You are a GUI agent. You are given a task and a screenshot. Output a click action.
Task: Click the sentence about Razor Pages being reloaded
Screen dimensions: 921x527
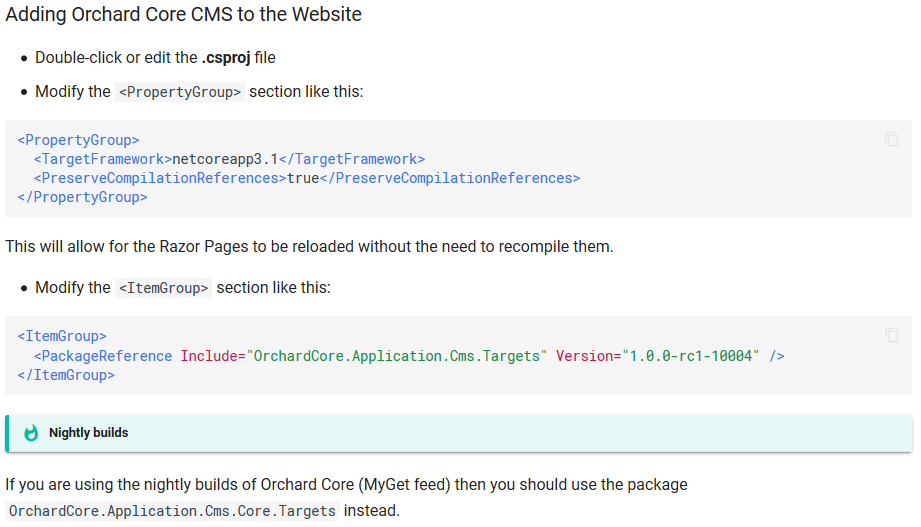[x=310, y=247]
